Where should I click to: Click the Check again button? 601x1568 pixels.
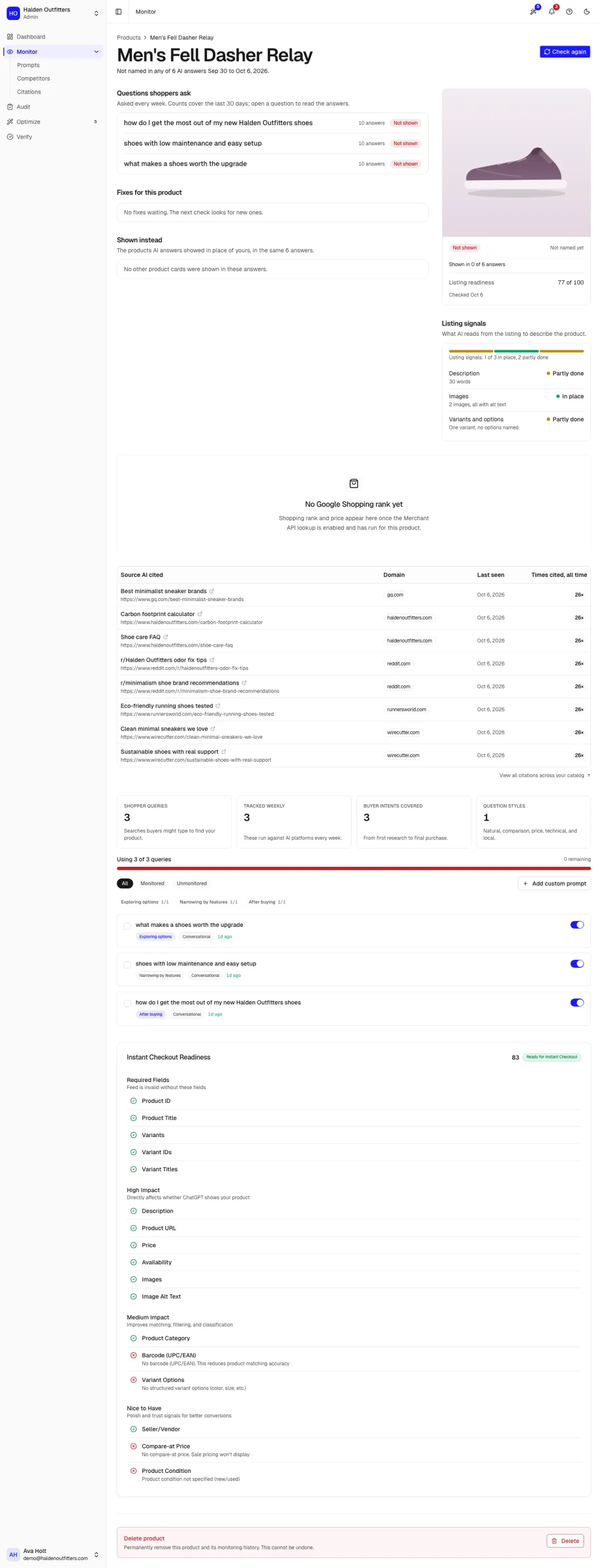coord(564,52)
